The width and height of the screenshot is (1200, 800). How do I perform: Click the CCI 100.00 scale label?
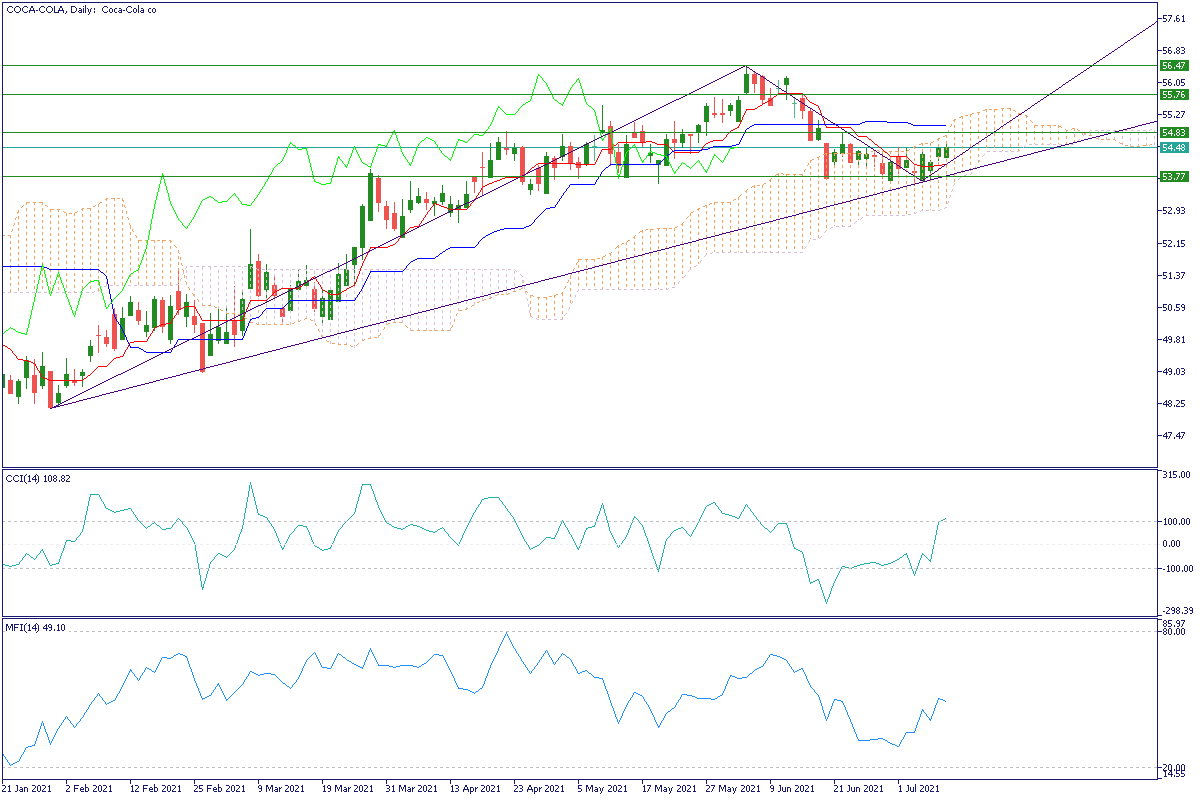click(x=1176, y=521)
